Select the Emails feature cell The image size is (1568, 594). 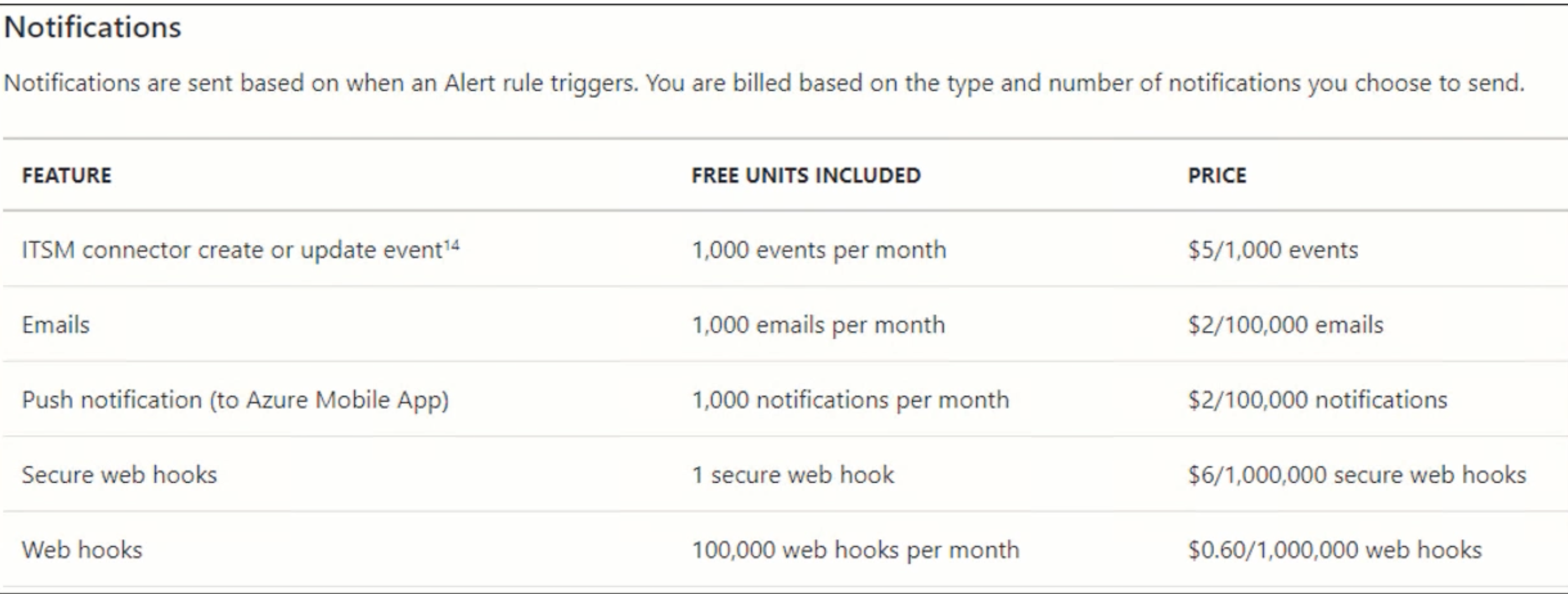point(56,325)
